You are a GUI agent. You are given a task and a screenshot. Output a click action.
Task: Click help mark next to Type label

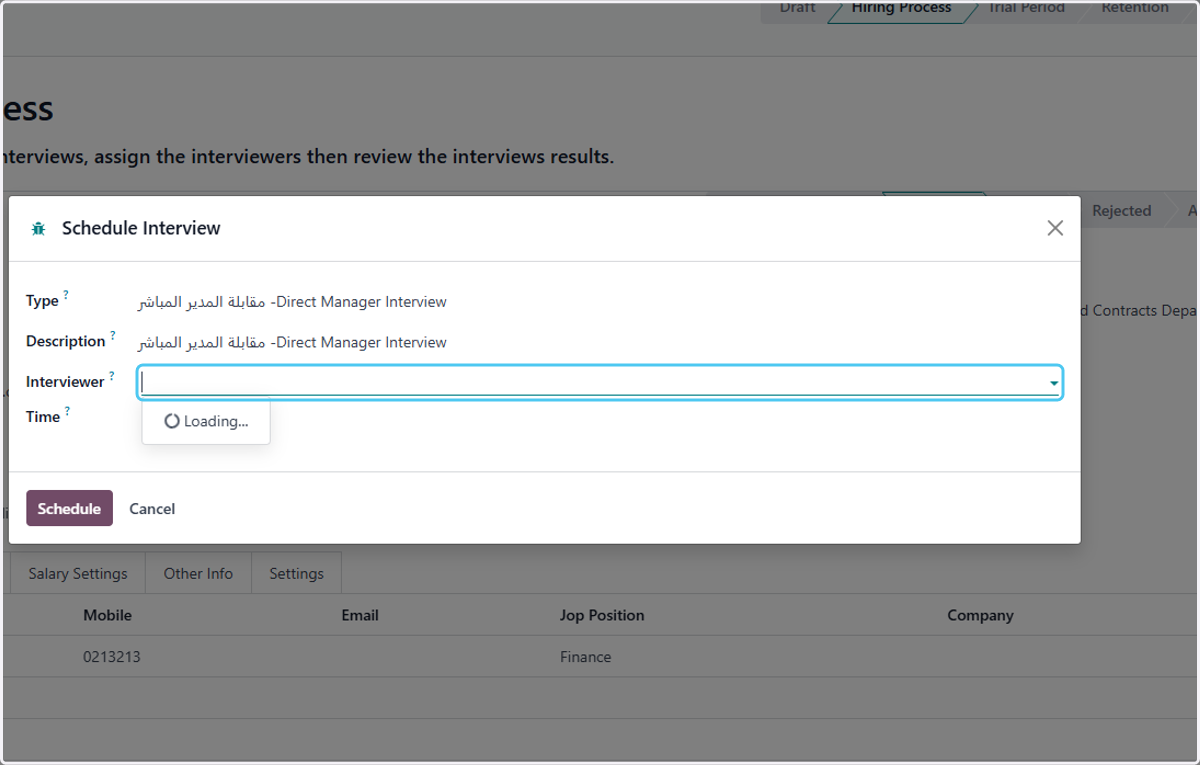(x=66, y=295)
